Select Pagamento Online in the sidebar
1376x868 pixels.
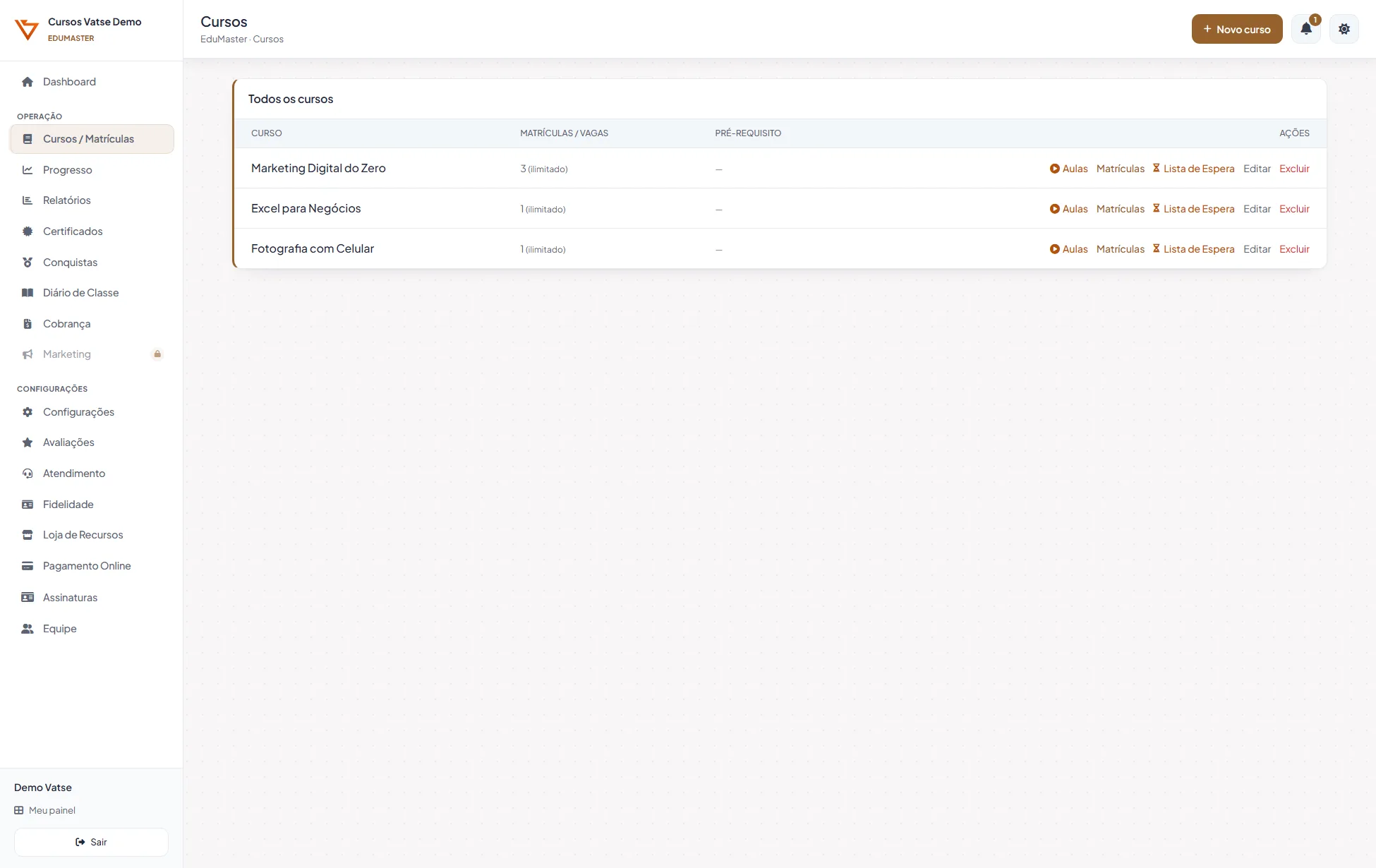click(92, 566)
